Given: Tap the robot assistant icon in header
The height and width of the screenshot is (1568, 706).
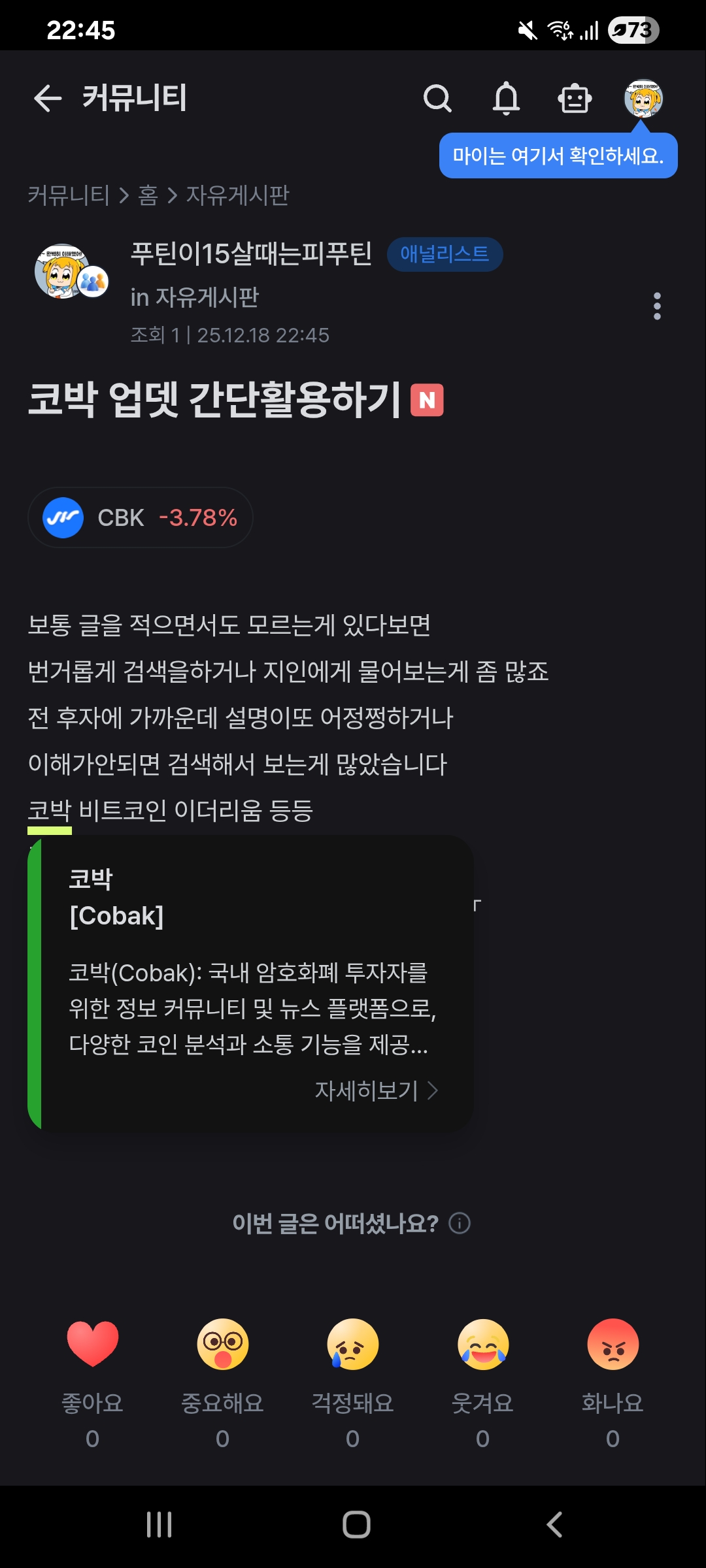Looking at the screenshot, I should 575,99.
